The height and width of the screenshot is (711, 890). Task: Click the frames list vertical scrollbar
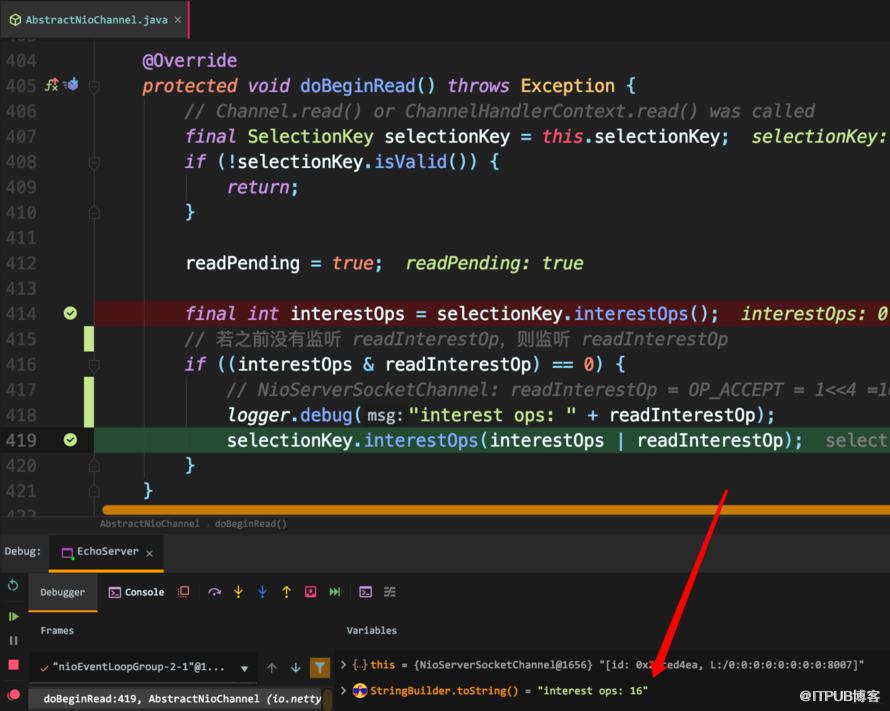328,699
